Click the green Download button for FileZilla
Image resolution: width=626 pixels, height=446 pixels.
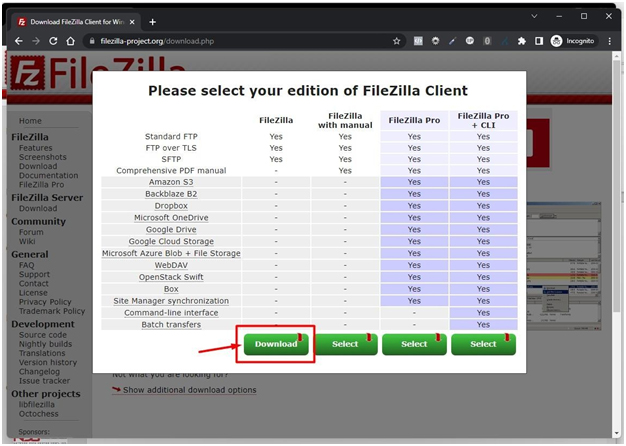click(276, 344)
